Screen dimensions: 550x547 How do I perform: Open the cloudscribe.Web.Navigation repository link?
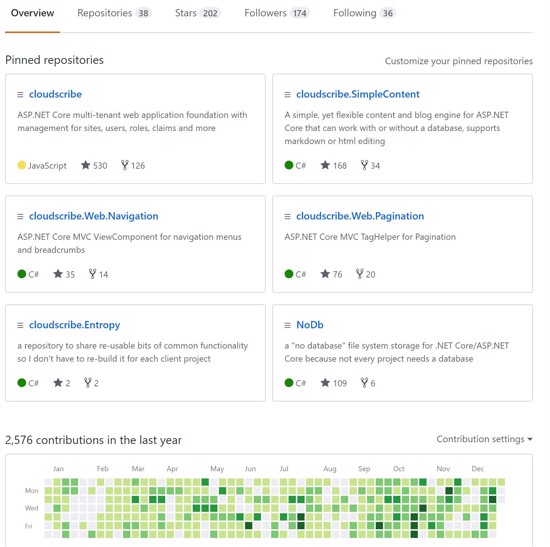point(94,216)
